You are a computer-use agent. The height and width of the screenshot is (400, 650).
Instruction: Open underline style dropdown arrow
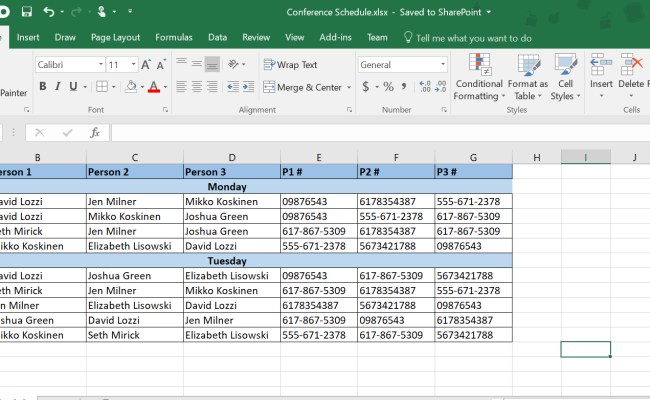[85, 87]
